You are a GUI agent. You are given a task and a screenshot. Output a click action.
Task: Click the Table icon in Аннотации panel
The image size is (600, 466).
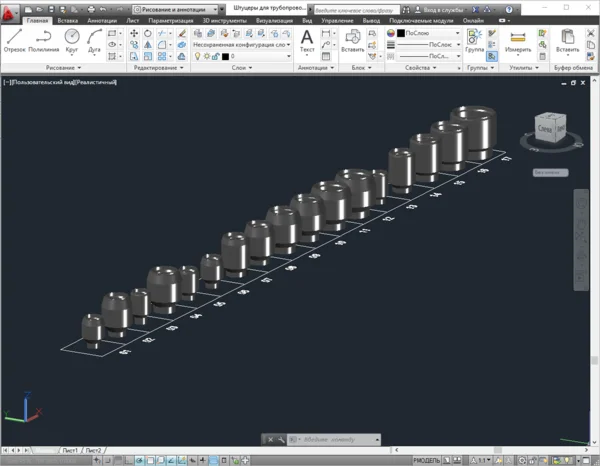(326, 56)
